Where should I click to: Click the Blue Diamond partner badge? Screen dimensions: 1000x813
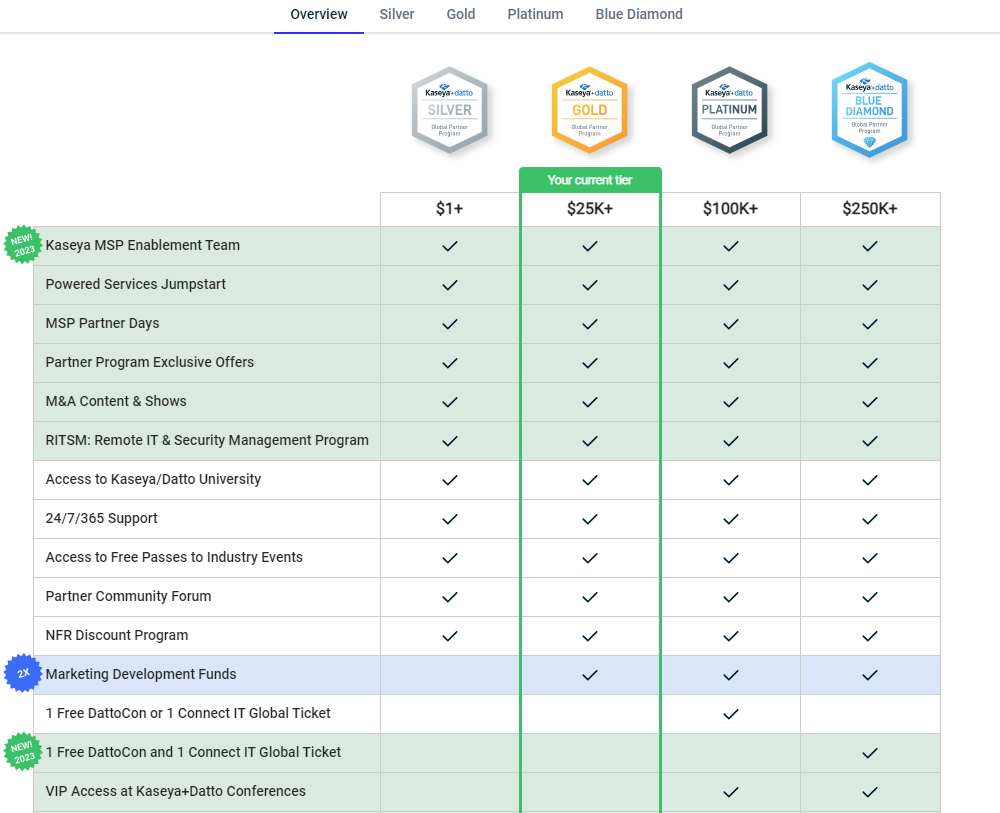click(x=869, y=111)
